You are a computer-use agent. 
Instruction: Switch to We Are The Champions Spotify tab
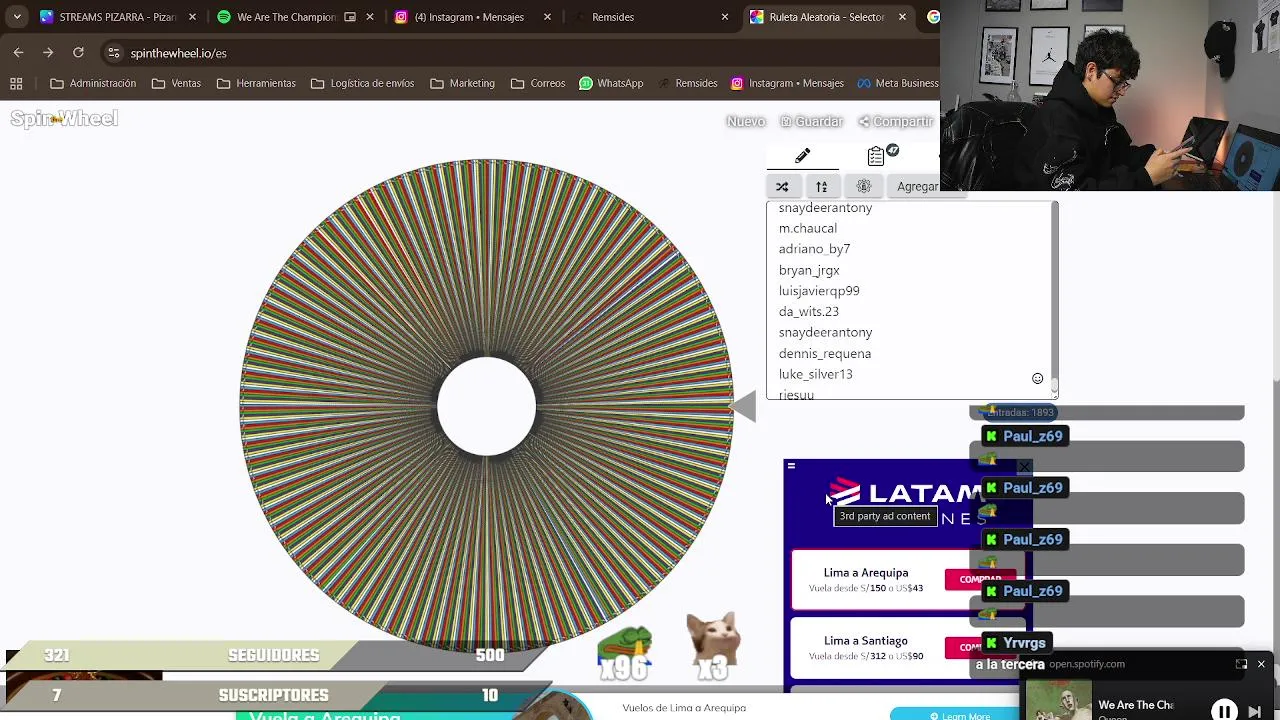tap(288, 17)
